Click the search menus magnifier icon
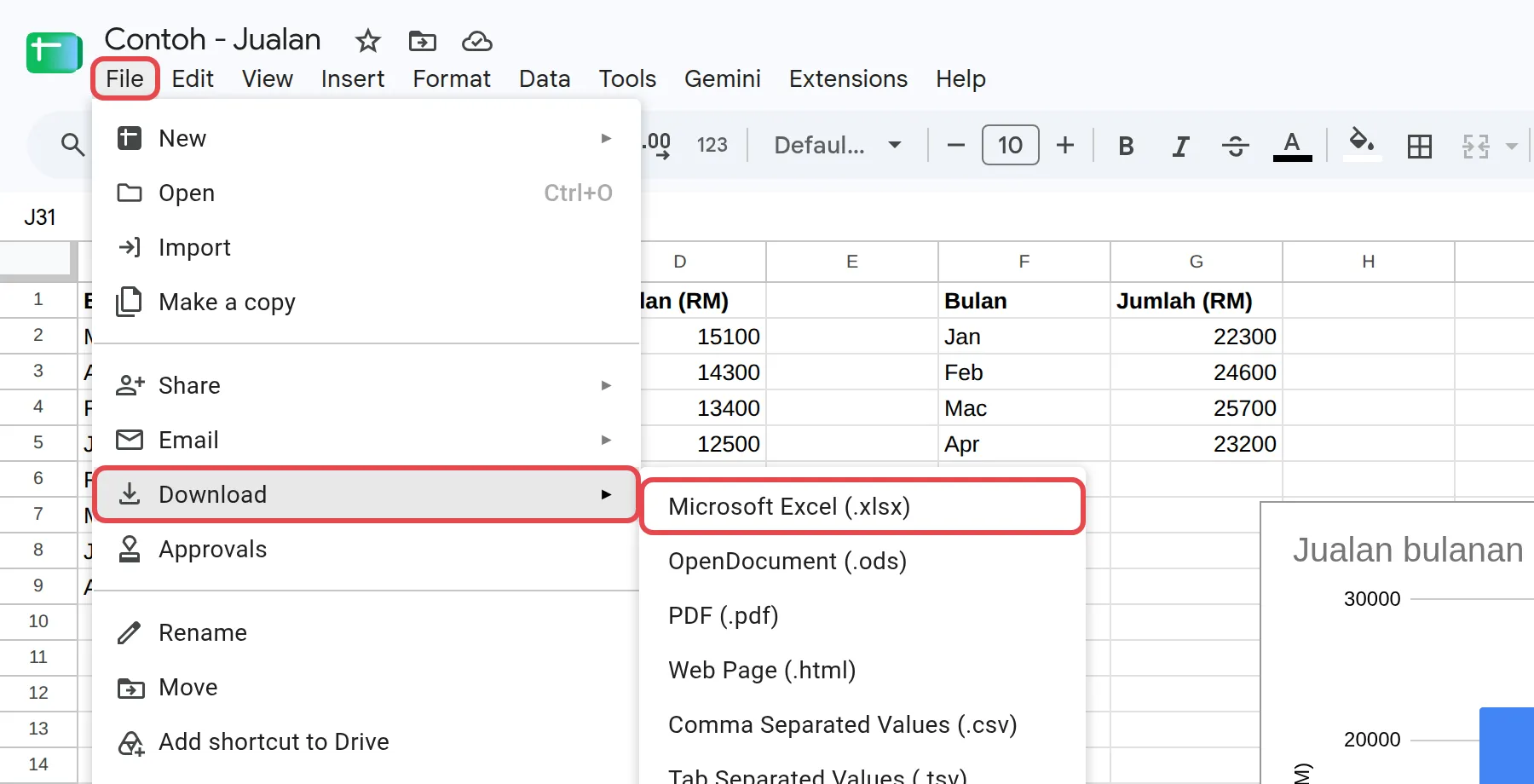Image resolution: width=1534 pixels, height=784 pixels. [72, 145]
